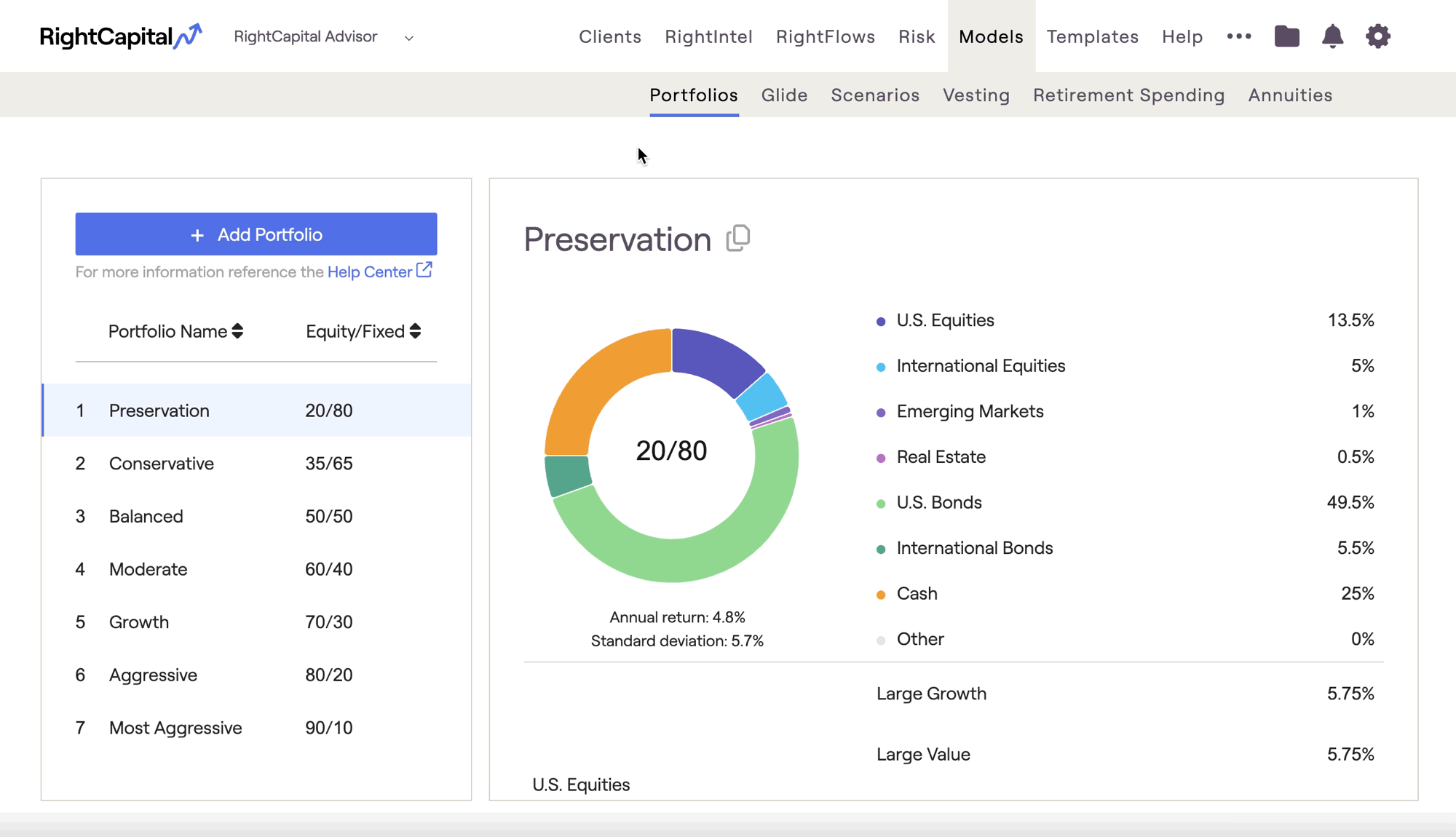This screenshot has width=1456, height=837.
Task: Open RightIntel menu
Action: tap(708, 36)
